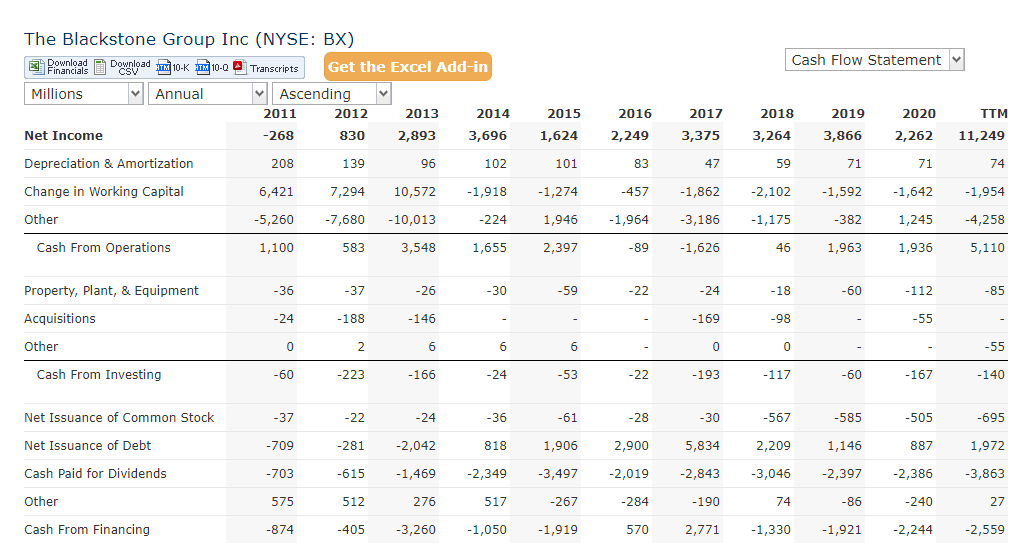Click 2014 Net Income value 3,696
1033x556 pixels.
tap(488, 136)
